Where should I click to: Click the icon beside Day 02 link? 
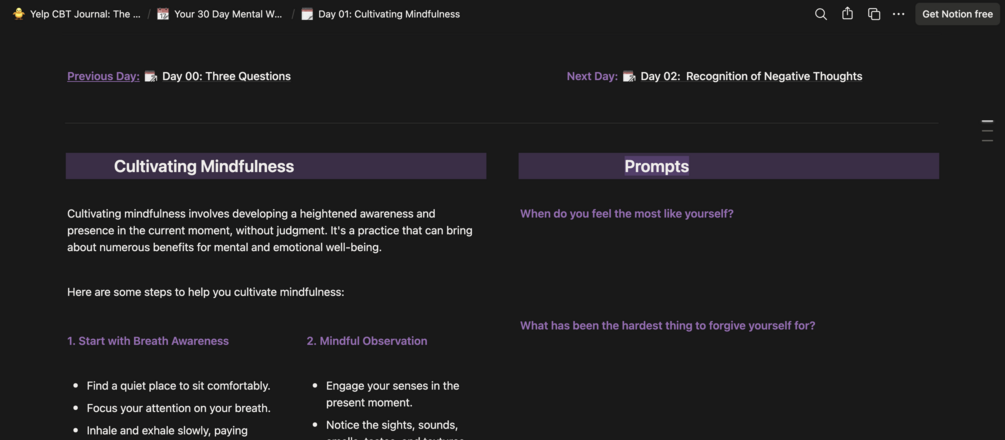point(629,76)
